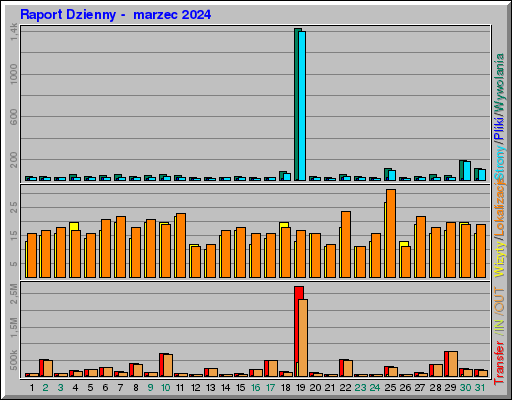Click the '/OUT' legend label
Screen dimensions: 512x400
[499, 300]
